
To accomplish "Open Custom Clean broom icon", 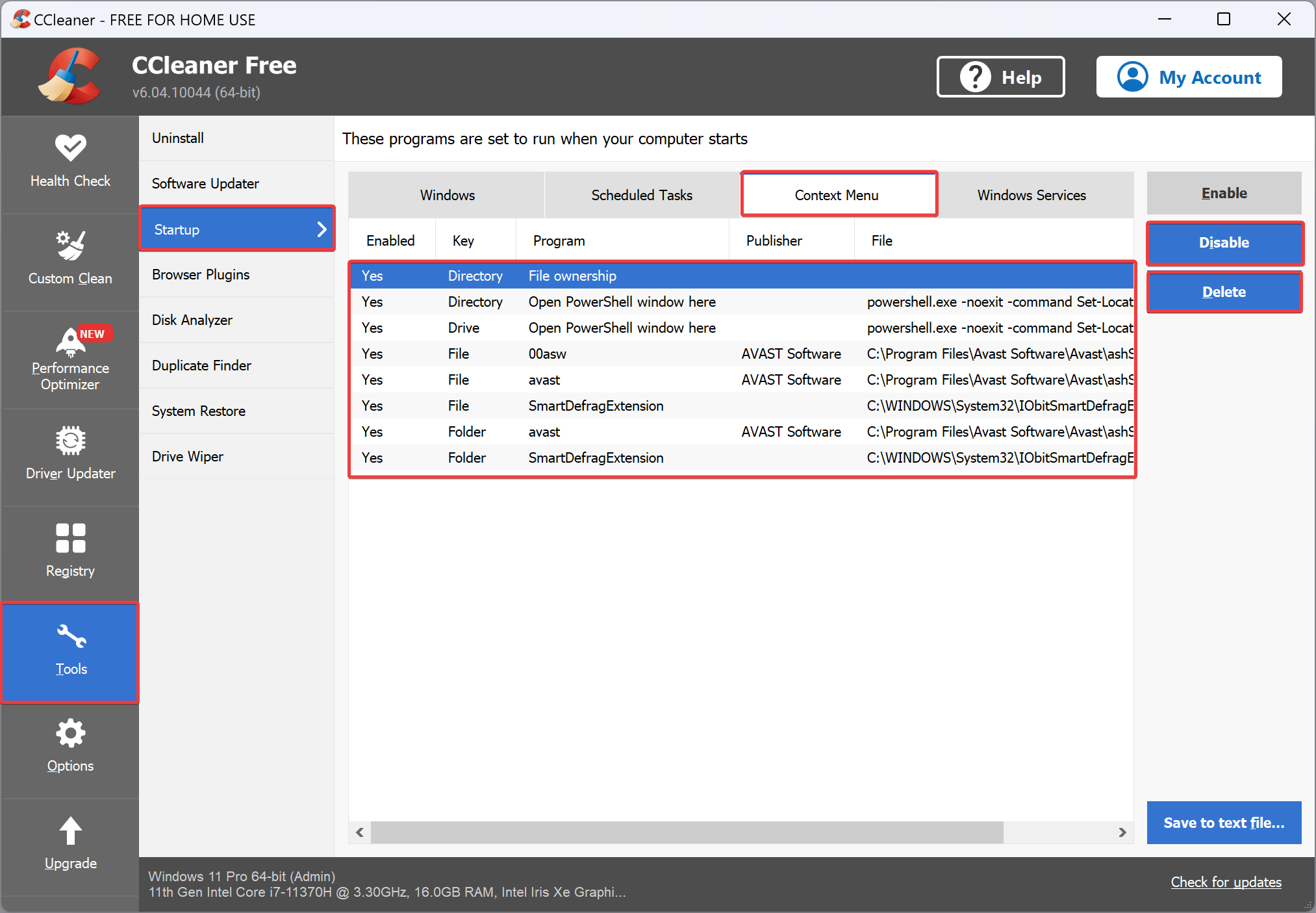I will pos(70,245).
